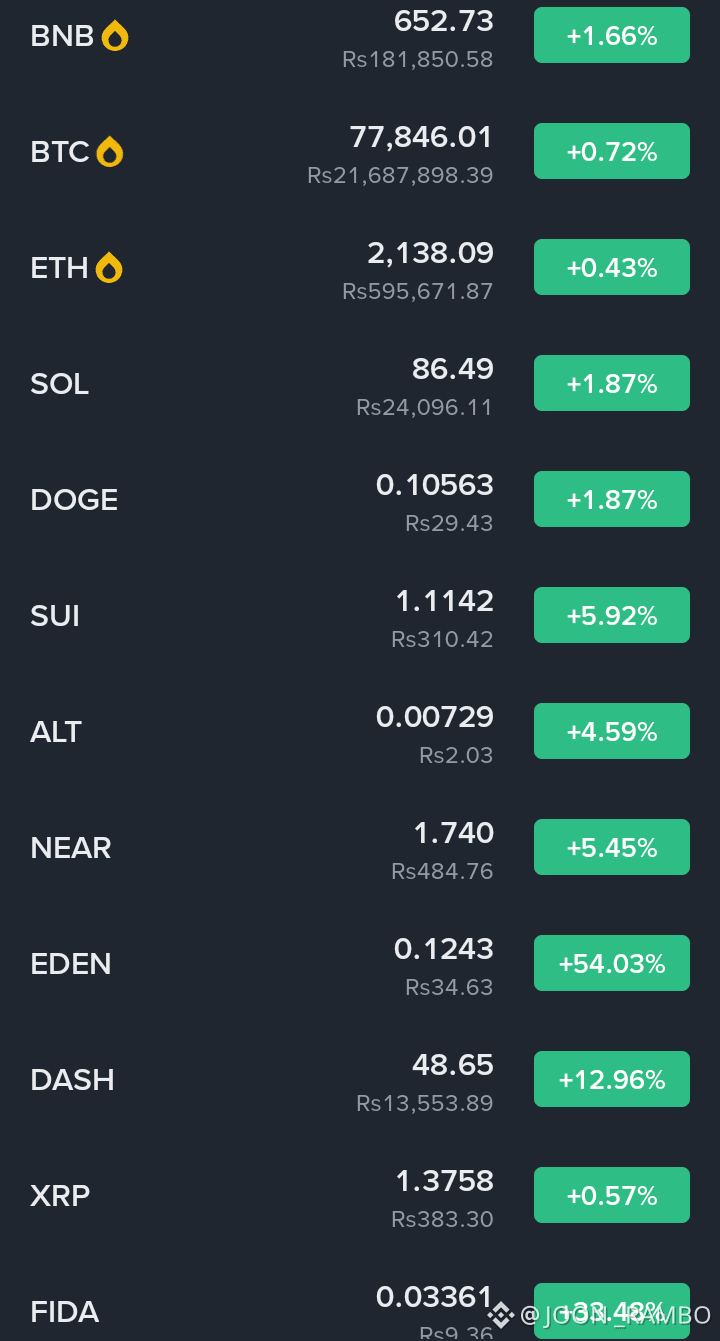Tap the SUI +5.92% change badge
The height and width of the screenshot is (1341, 720).
tap(612, 615)
